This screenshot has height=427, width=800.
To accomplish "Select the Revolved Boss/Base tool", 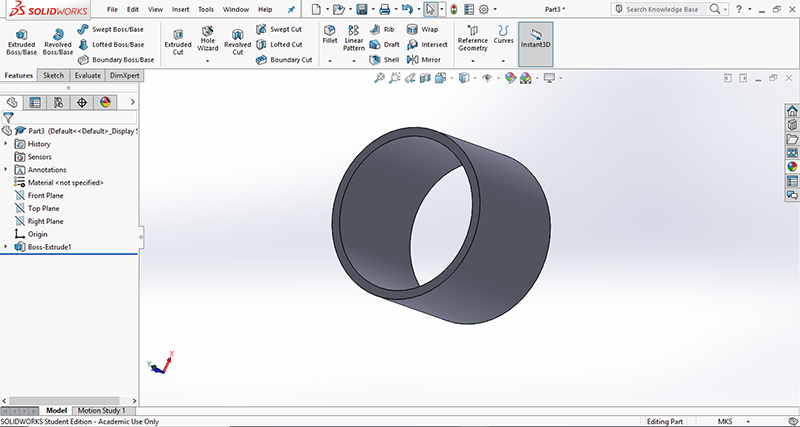I will pos(58,40).
